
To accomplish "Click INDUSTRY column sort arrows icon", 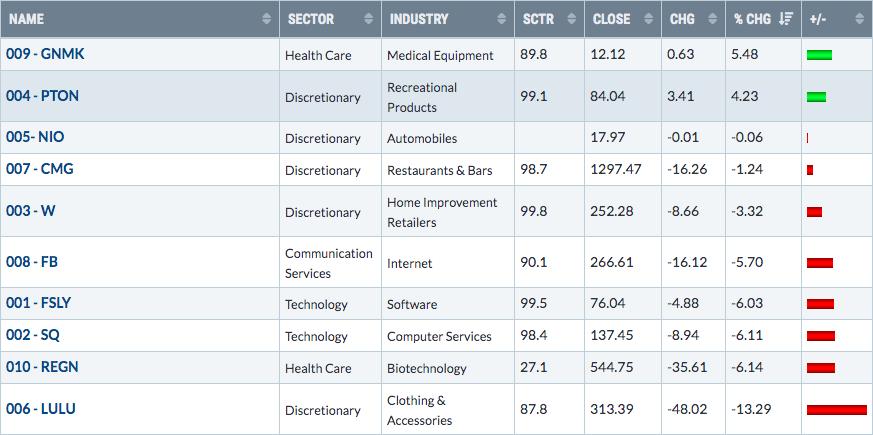I will coord(502,19).
